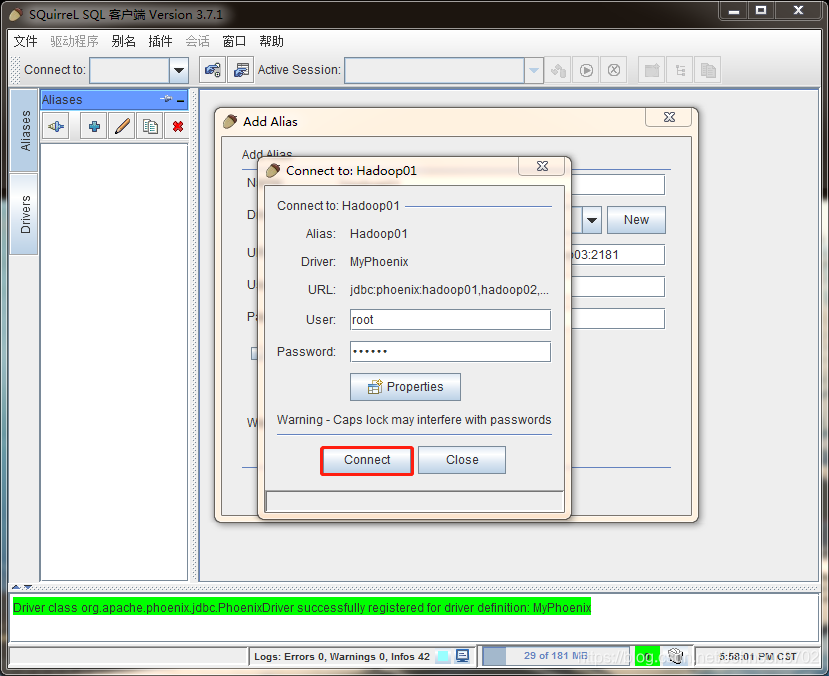Click the Close button in Connect dialog
This screenshot has height=676, width=829.
(x=462, y=460)
